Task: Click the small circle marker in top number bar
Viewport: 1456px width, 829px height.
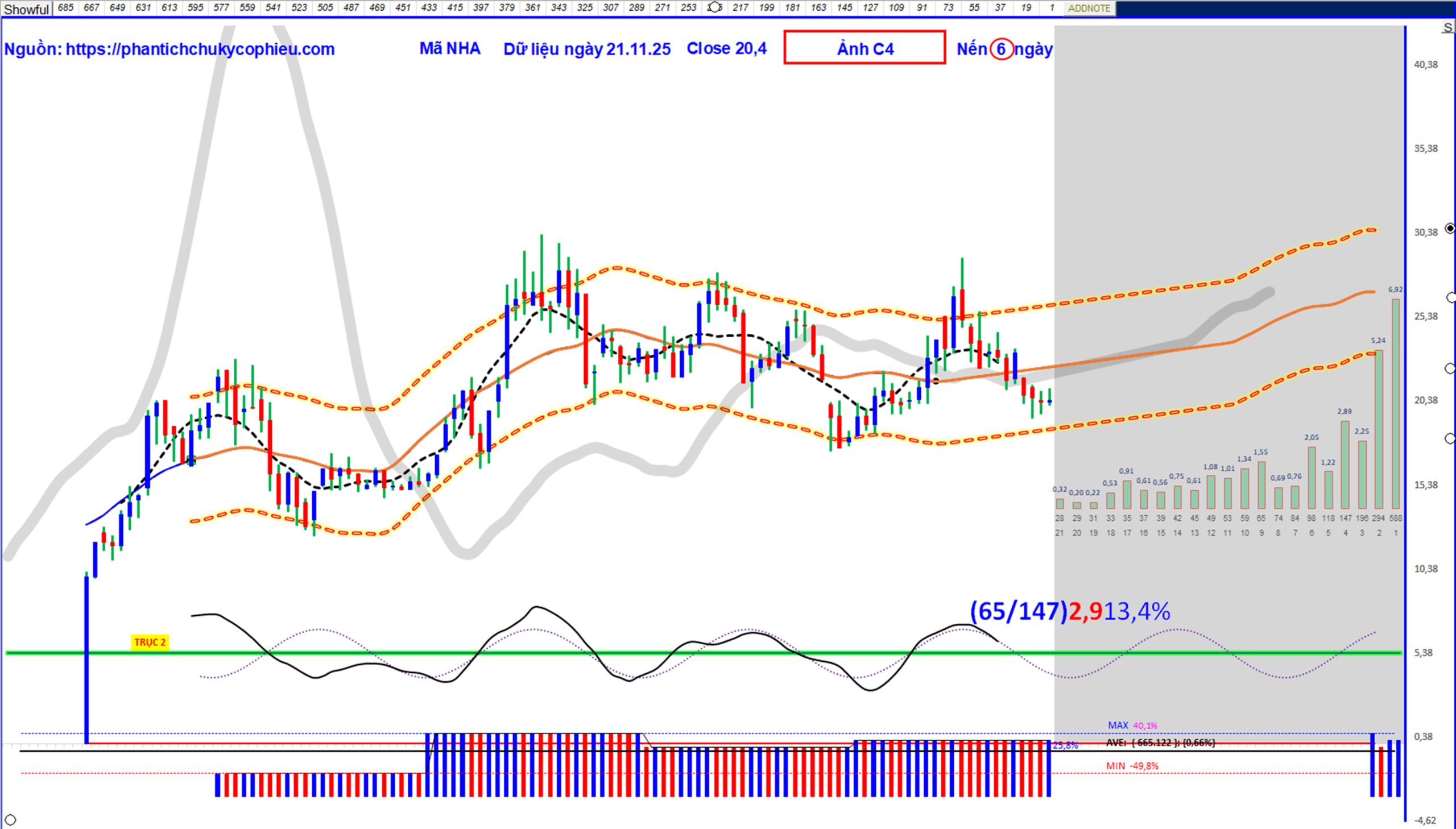Action: [x=714, y=7]
